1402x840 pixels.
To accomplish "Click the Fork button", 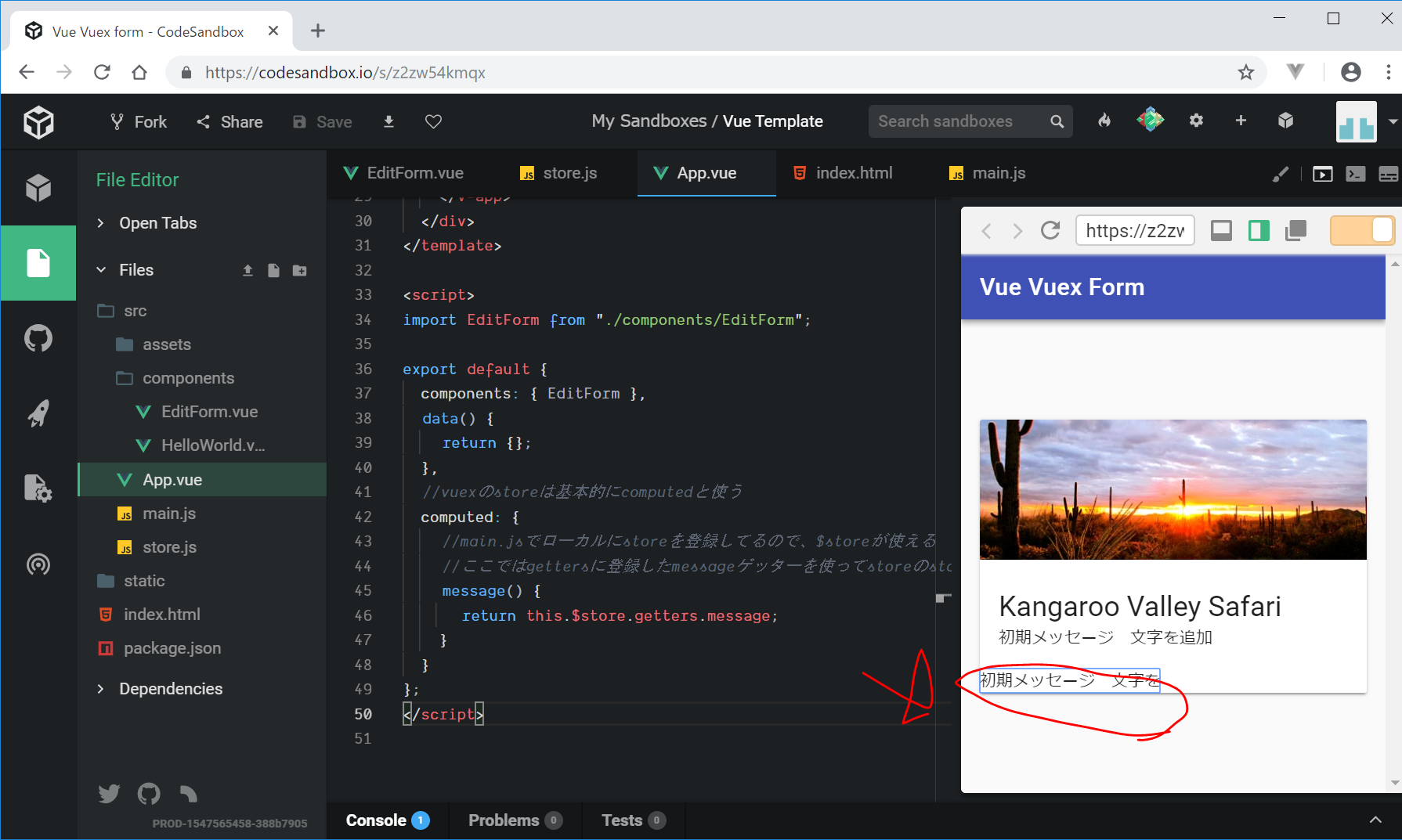I will pyautogui.click(x=139, y=121).
